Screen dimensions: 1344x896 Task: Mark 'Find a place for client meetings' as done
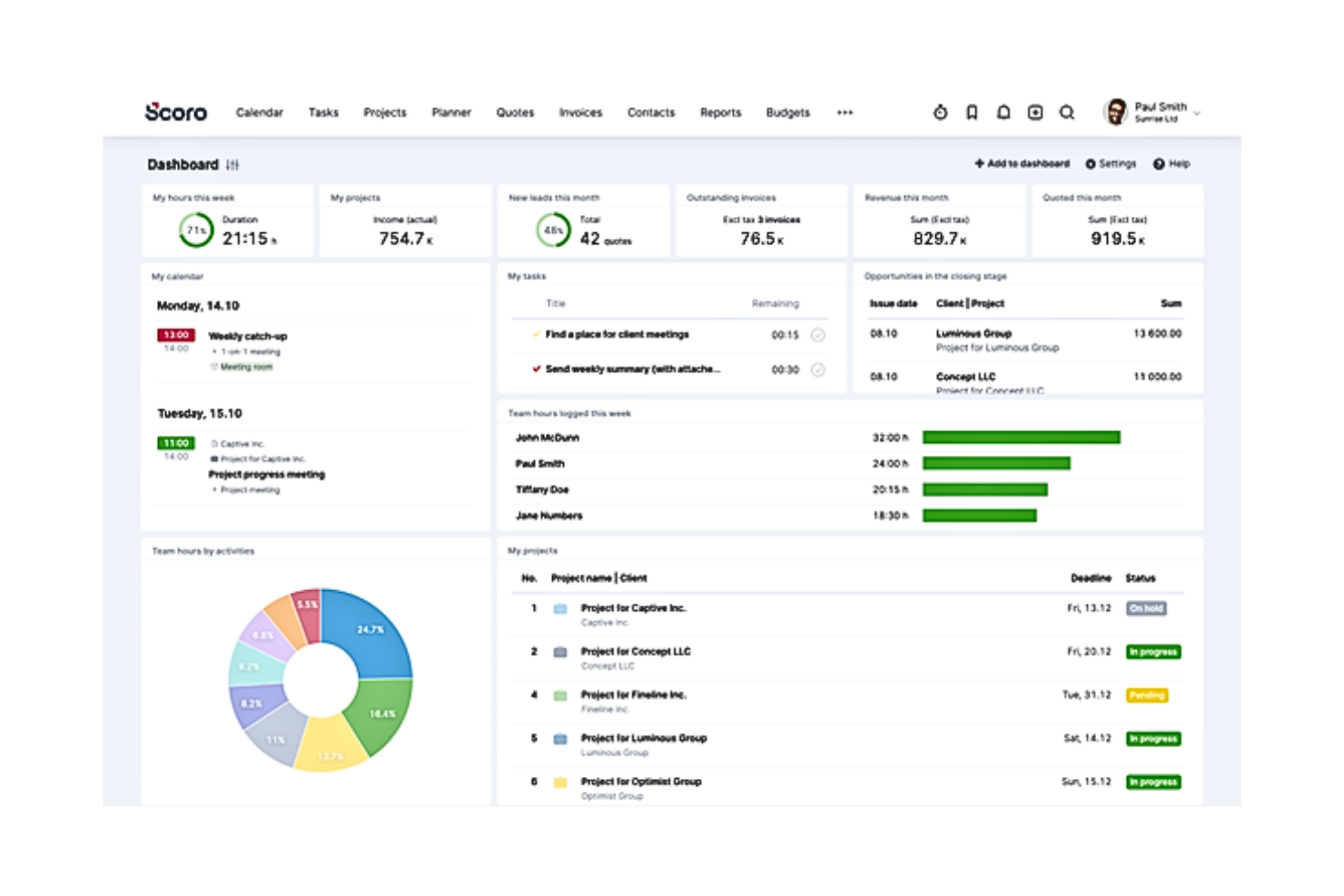(818, 335)
